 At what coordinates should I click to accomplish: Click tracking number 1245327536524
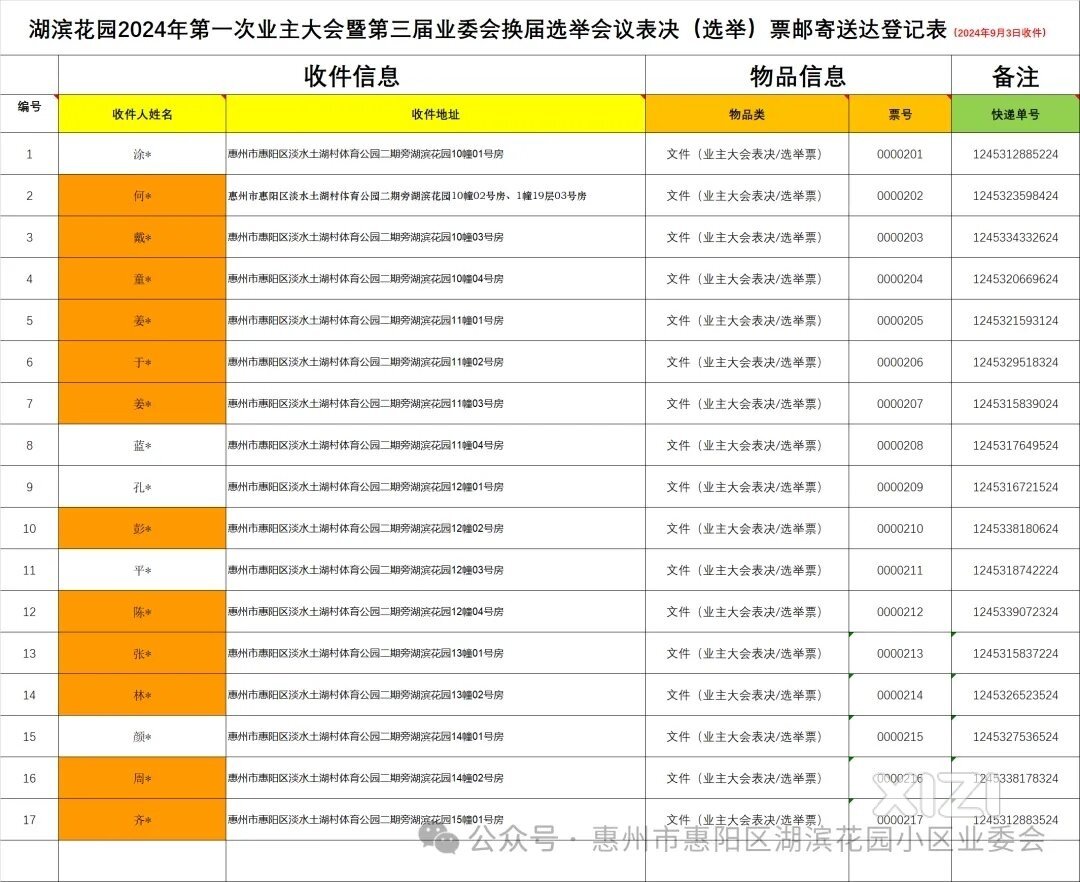click(1015, 737)
